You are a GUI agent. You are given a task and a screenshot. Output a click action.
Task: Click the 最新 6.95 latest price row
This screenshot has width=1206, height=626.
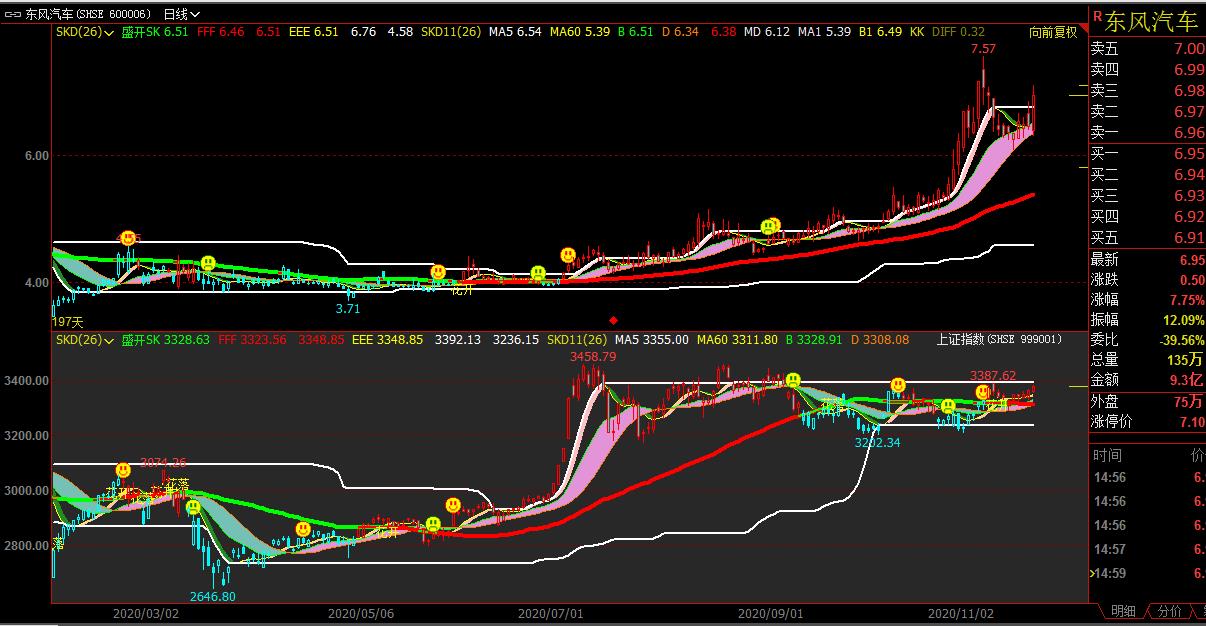pos(1147,260)
